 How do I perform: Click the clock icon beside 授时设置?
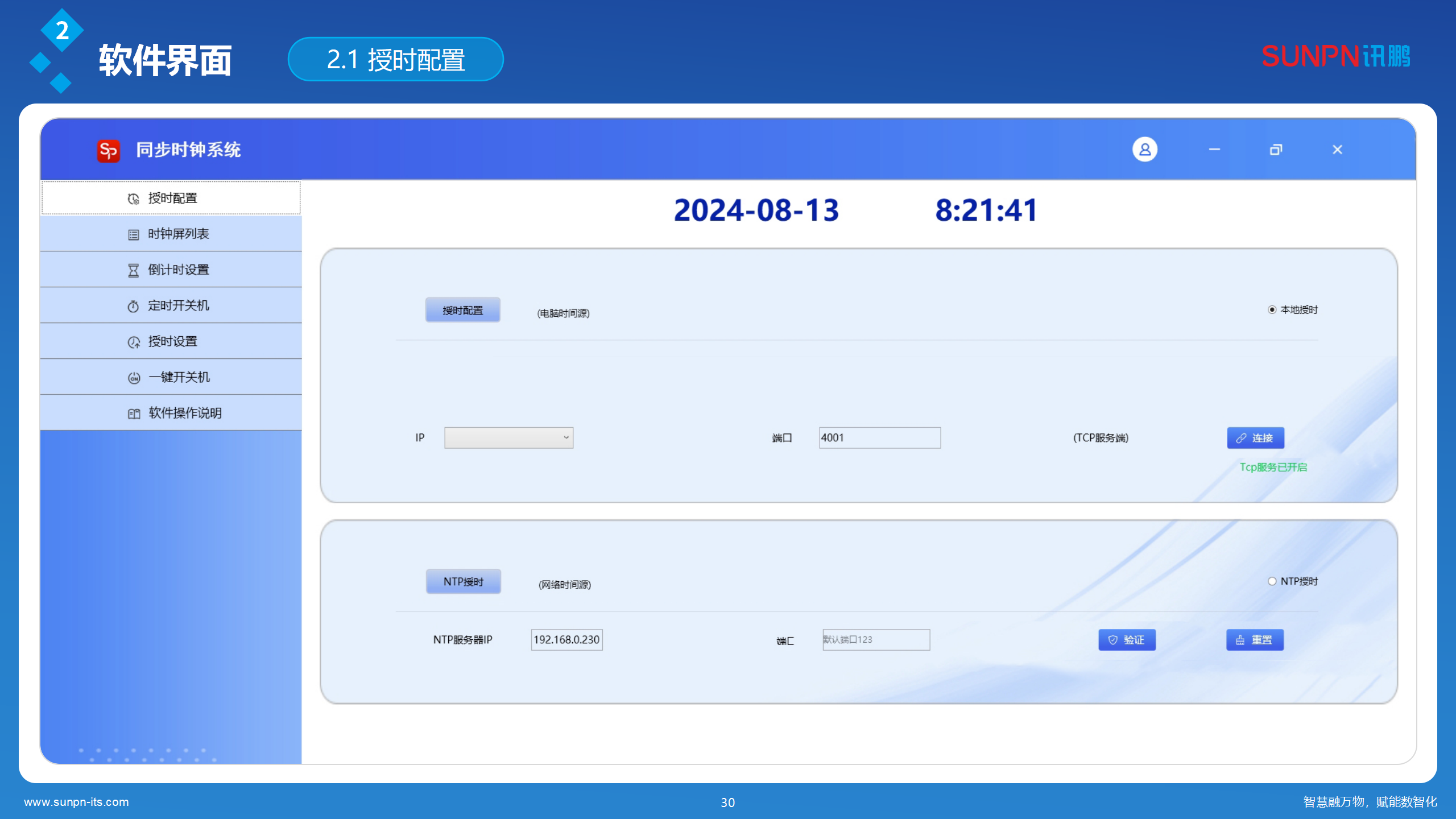point(133,341)
